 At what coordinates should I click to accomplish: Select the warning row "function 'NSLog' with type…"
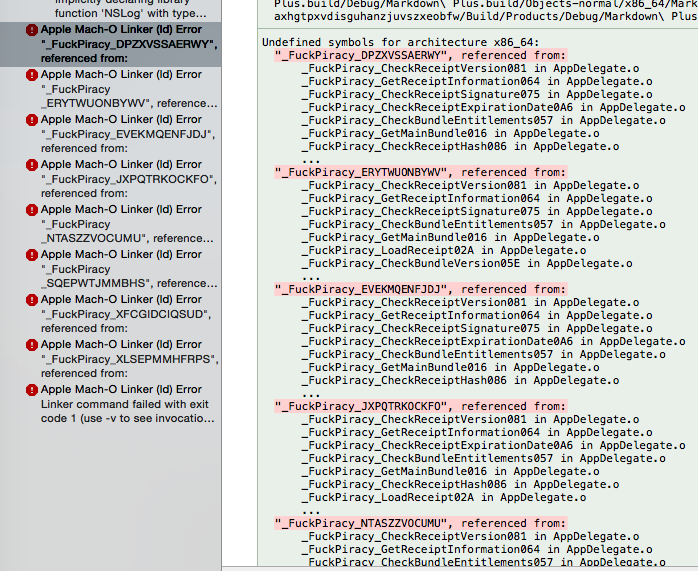tap(130, 13)
